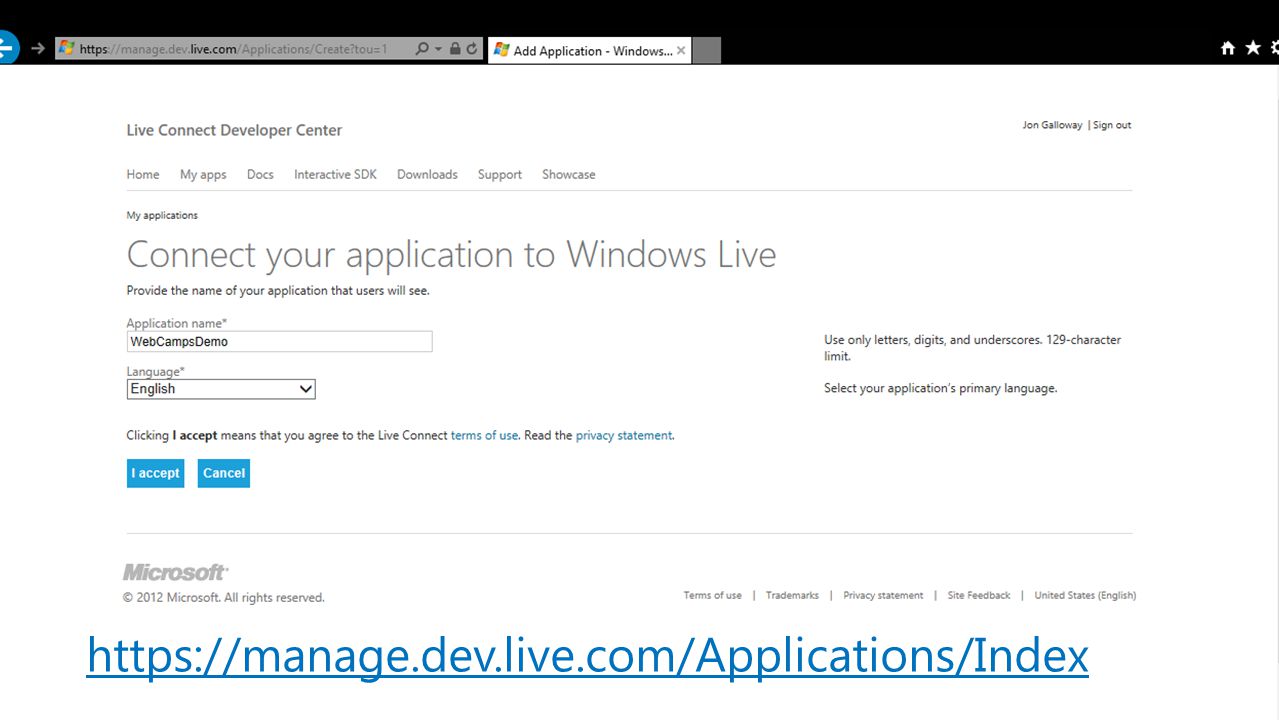
Task: Click the footer Trademarks link
Action: point(792,595)
